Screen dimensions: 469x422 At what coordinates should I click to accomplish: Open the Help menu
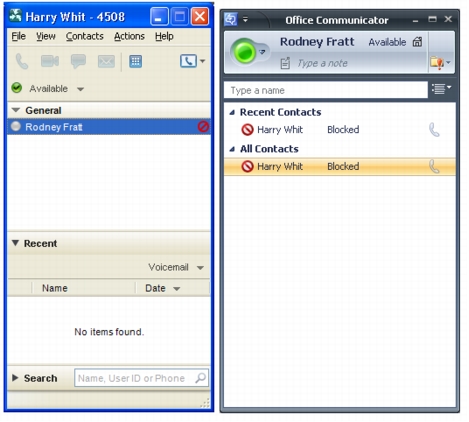pos(164,36)
